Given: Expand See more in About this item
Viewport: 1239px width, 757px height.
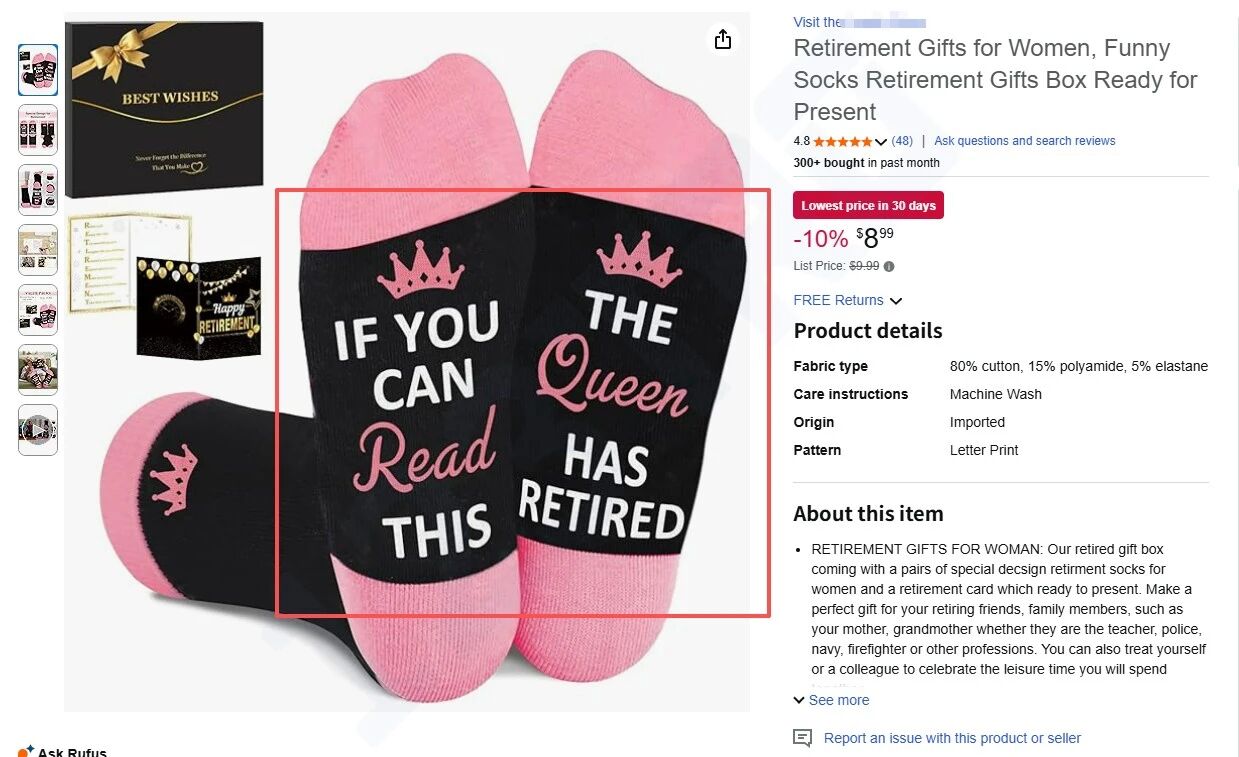Looking at the screenshot, I should [831, 700].
